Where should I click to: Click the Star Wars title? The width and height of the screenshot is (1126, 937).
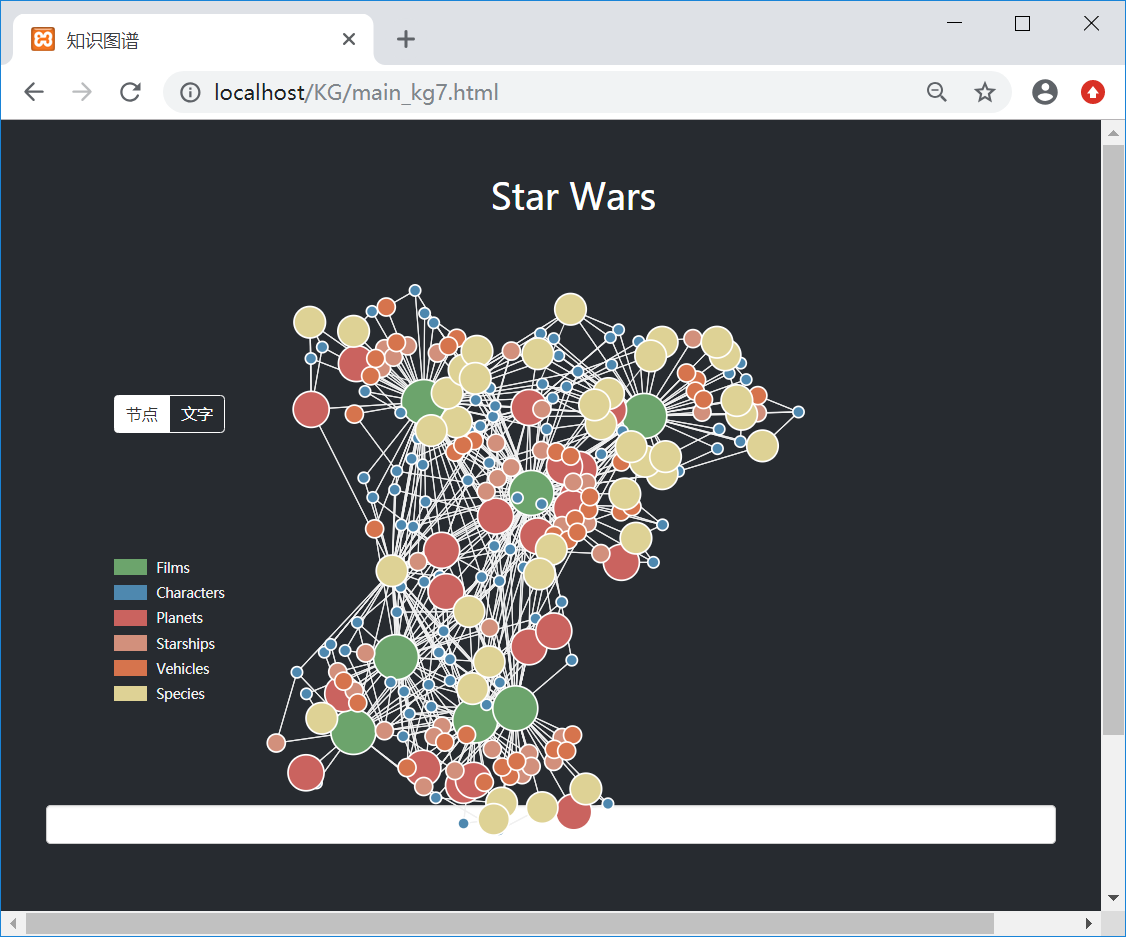point(573,197)
